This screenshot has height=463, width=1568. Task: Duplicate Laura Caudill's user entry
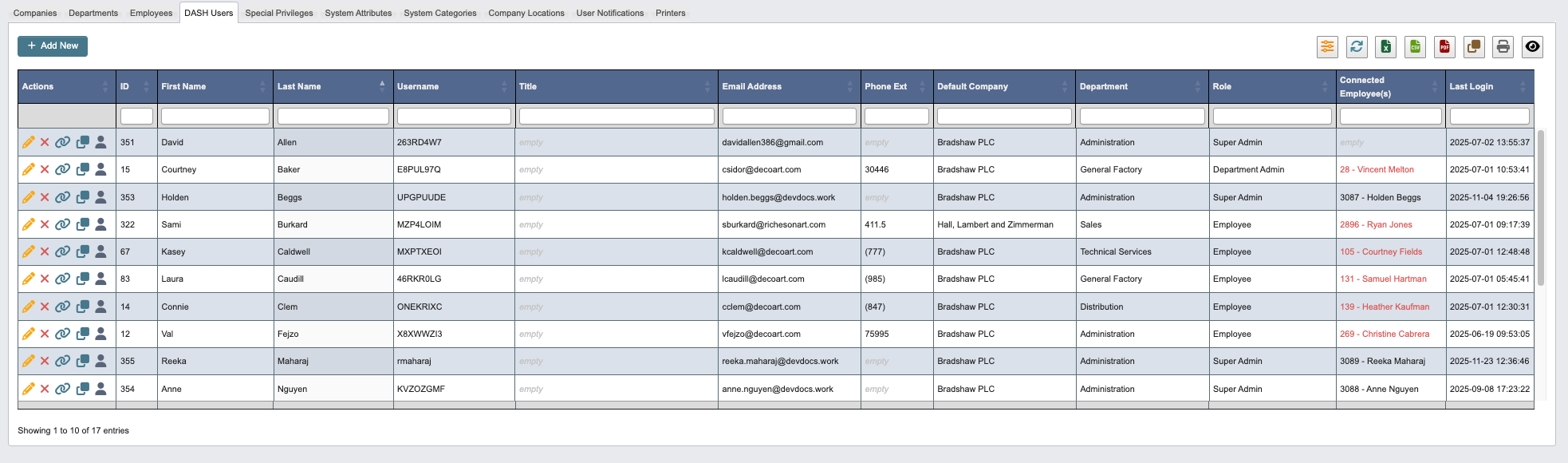[82, 279]
